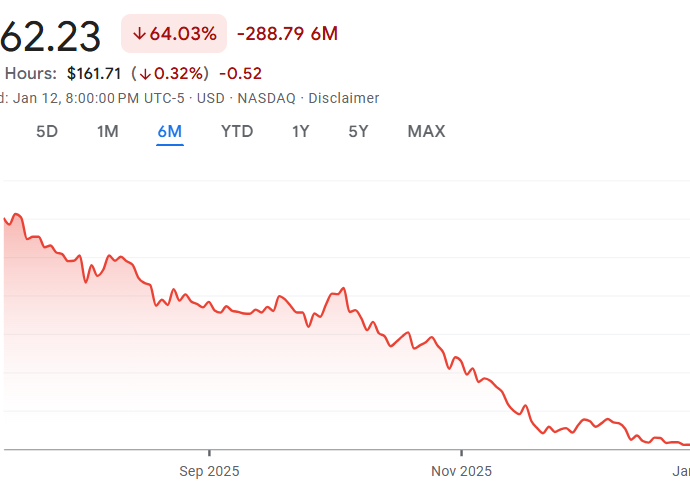Click the -288.79 6M change value
This screenshot has height=499, width=690.
[287, 34]
